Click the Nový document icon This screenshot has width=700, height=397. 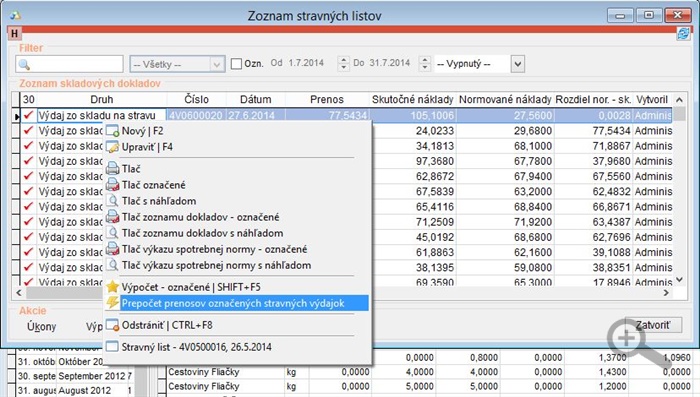pyautogui.click(x=113, y=131)
